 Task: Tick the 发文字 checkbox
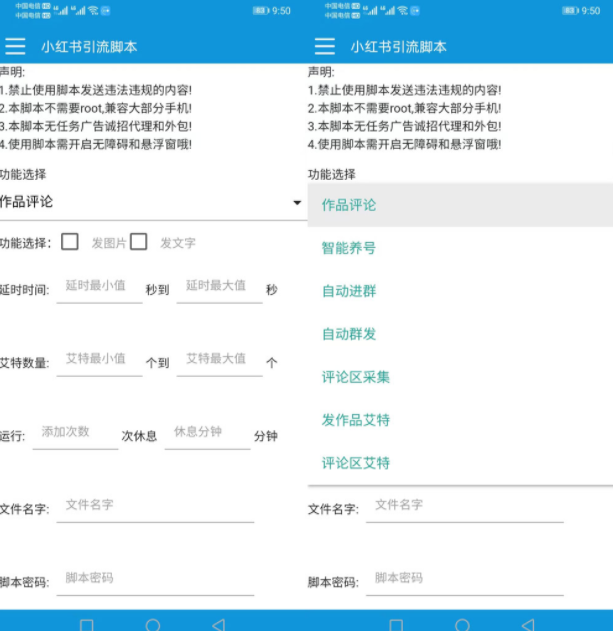138,242
